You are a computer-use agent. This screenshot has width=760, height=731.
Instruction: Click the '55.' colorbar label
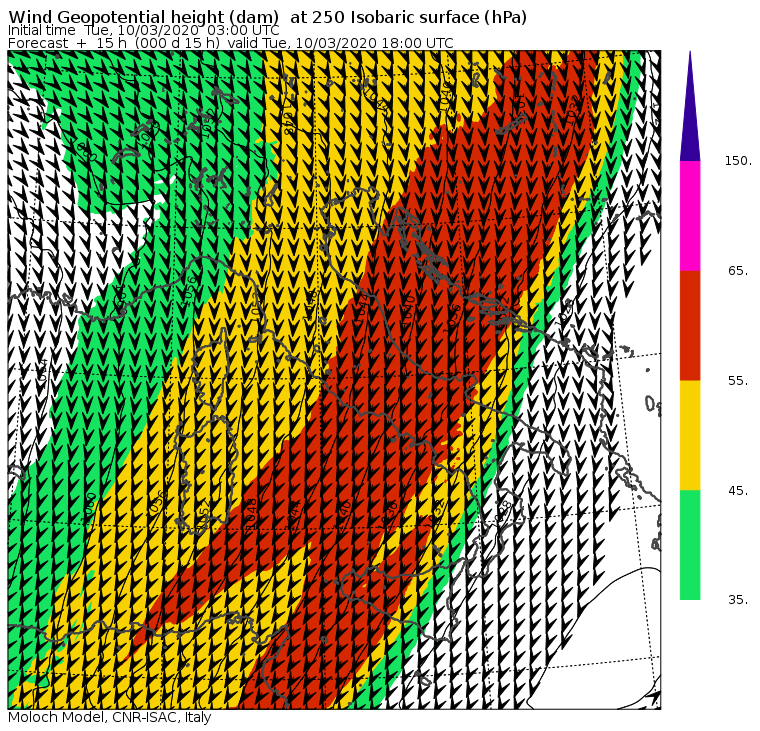pyautogui.click(x=738, y=381)
